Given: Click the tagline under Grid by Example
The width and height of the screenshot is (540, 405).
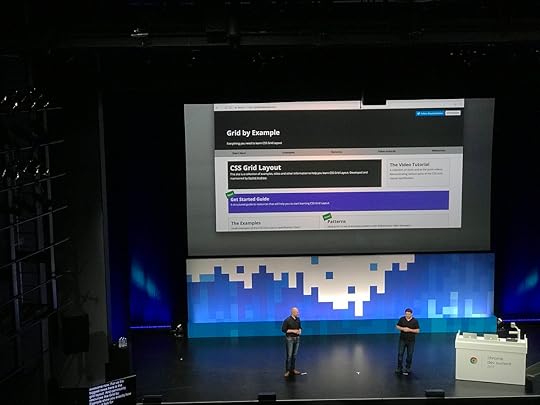Looking at the screenshot, I should (254, 143).
